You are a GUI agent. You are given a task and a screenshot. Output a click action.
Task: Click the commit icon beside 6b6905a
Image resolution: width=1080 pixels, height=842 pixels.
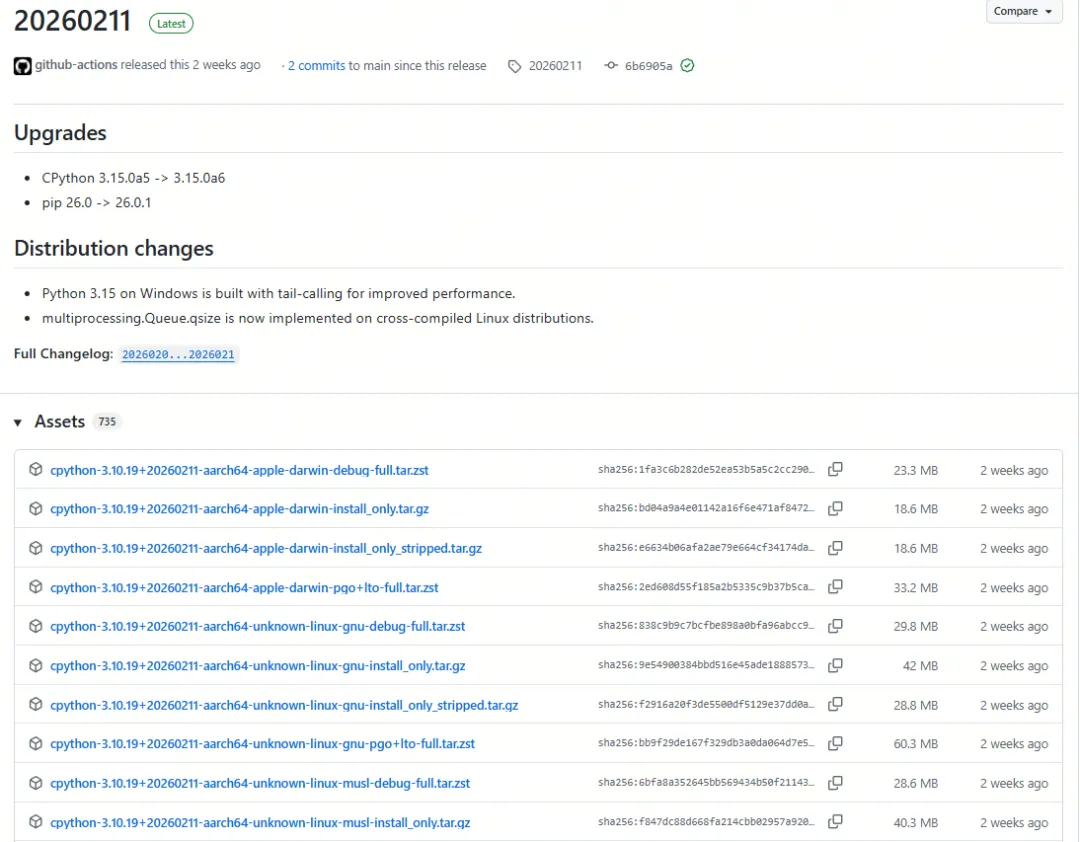point(611,65)
